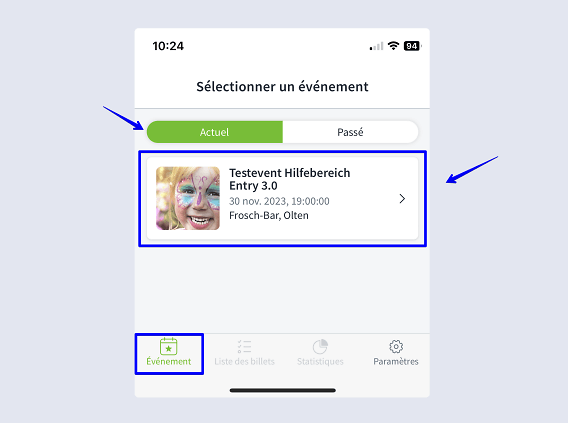Click the Statistiques tab label
The width and height of the screenshot is (568, 423).
tap(320, 361)
